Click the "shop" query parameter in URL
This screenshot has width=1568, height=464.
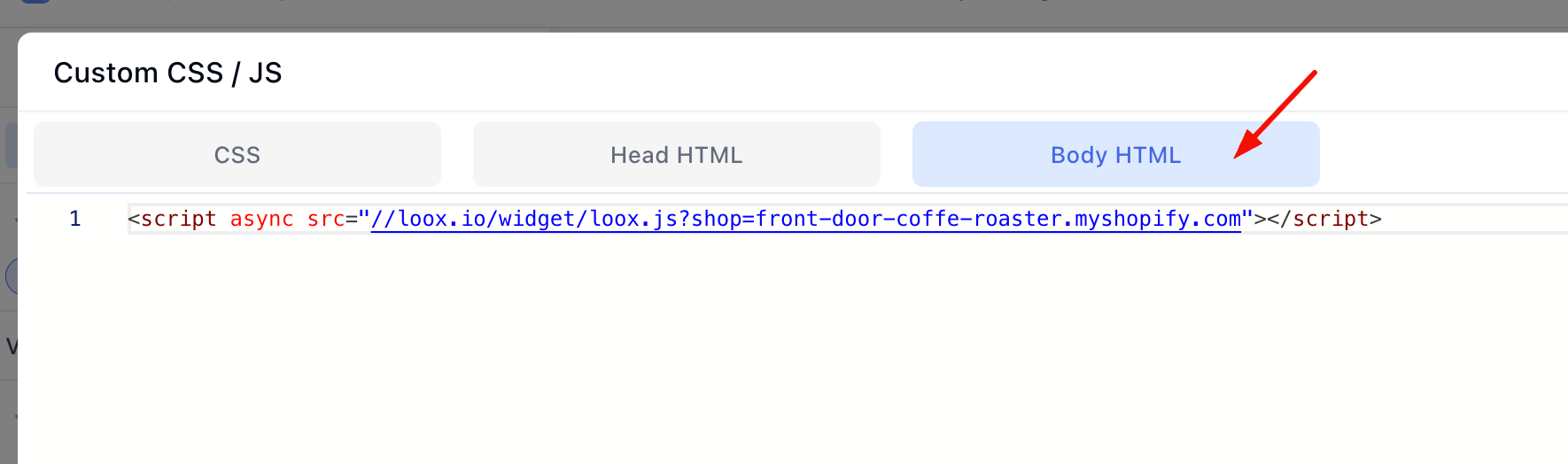tap(717, 219)
